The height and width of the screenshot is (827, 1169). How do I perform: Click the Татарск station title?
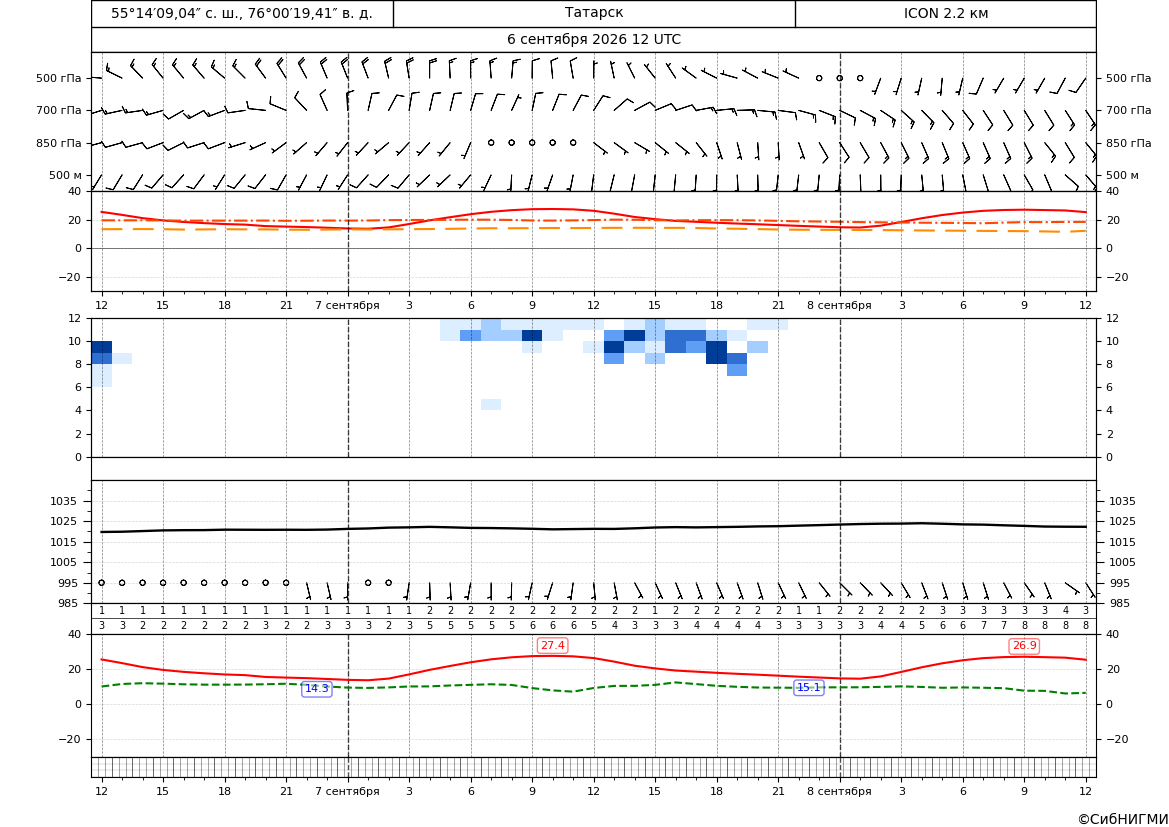coord(593,13)
